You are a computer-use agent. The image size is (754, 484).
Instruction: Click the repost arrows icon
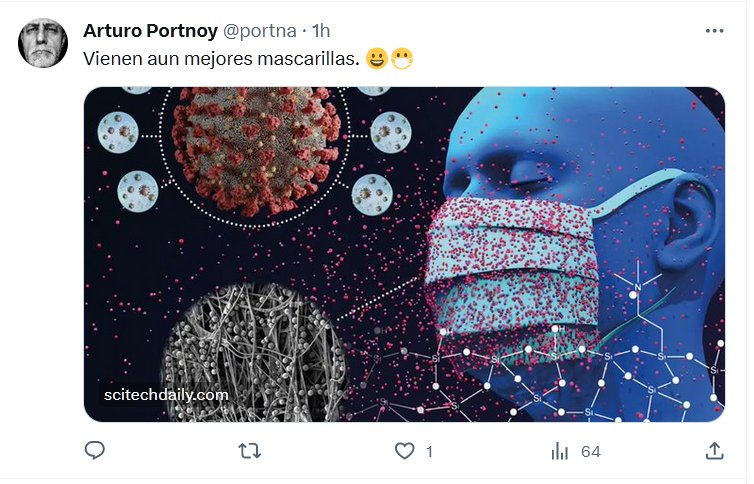(249, 452)
